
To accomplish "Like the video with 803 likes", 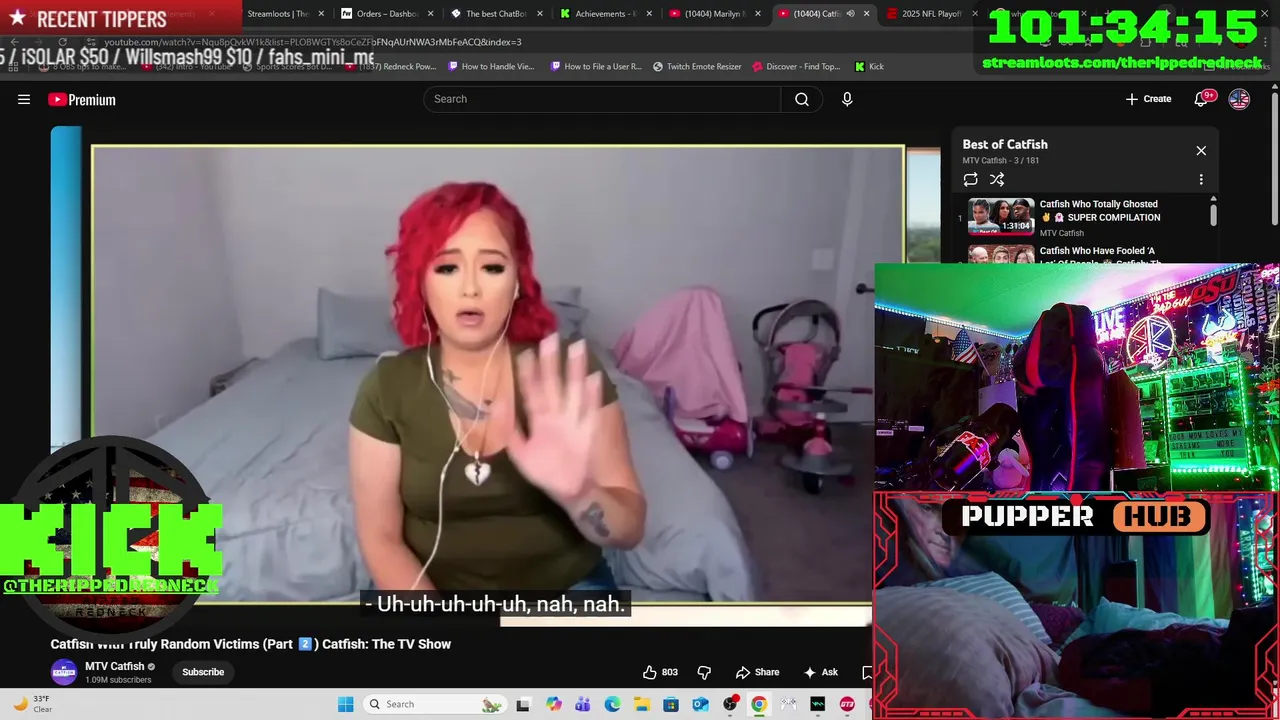I will [661, 672].
